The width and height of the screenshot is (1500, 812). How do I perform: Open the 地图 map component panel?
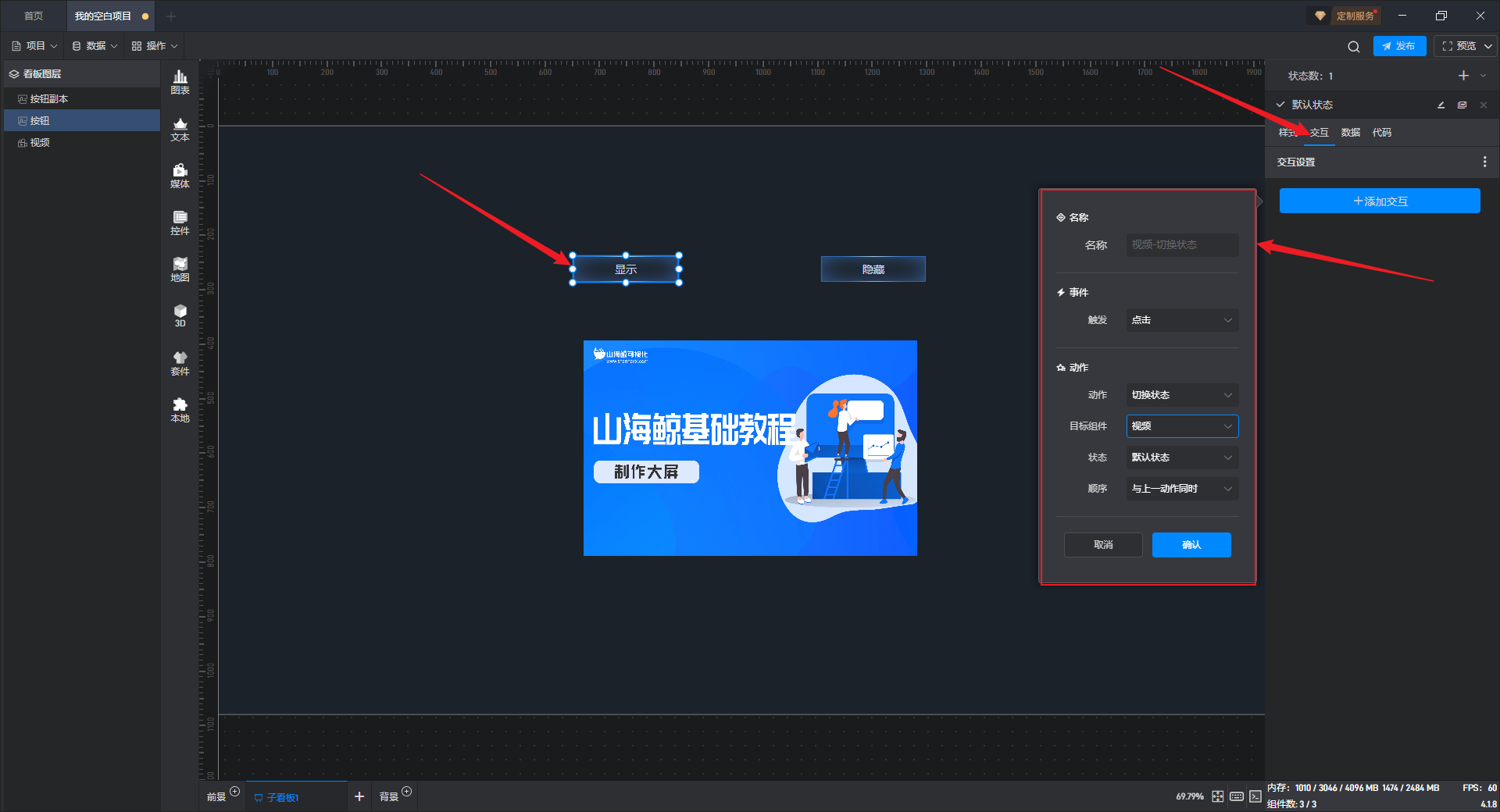(x=180, y=269)
